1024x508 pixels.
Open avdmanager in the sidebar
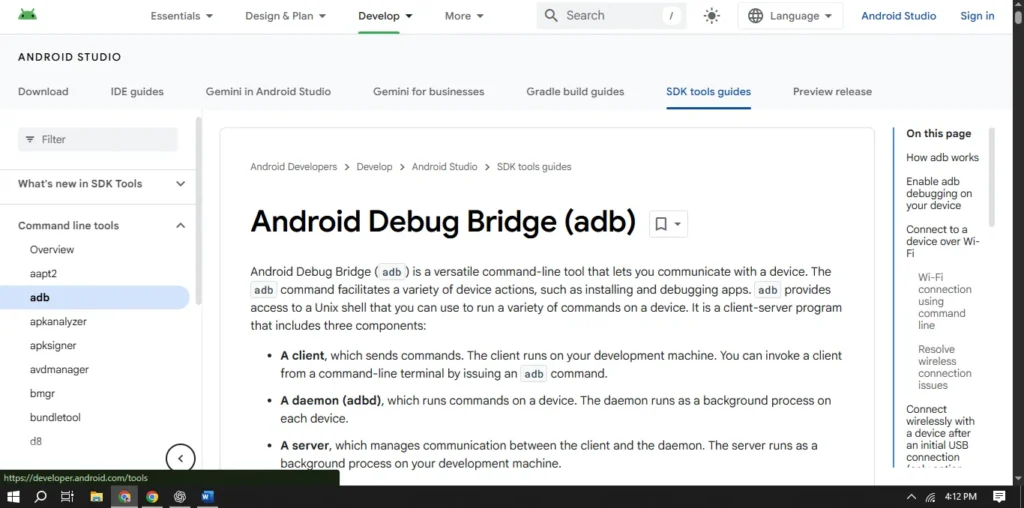(59, 370)
